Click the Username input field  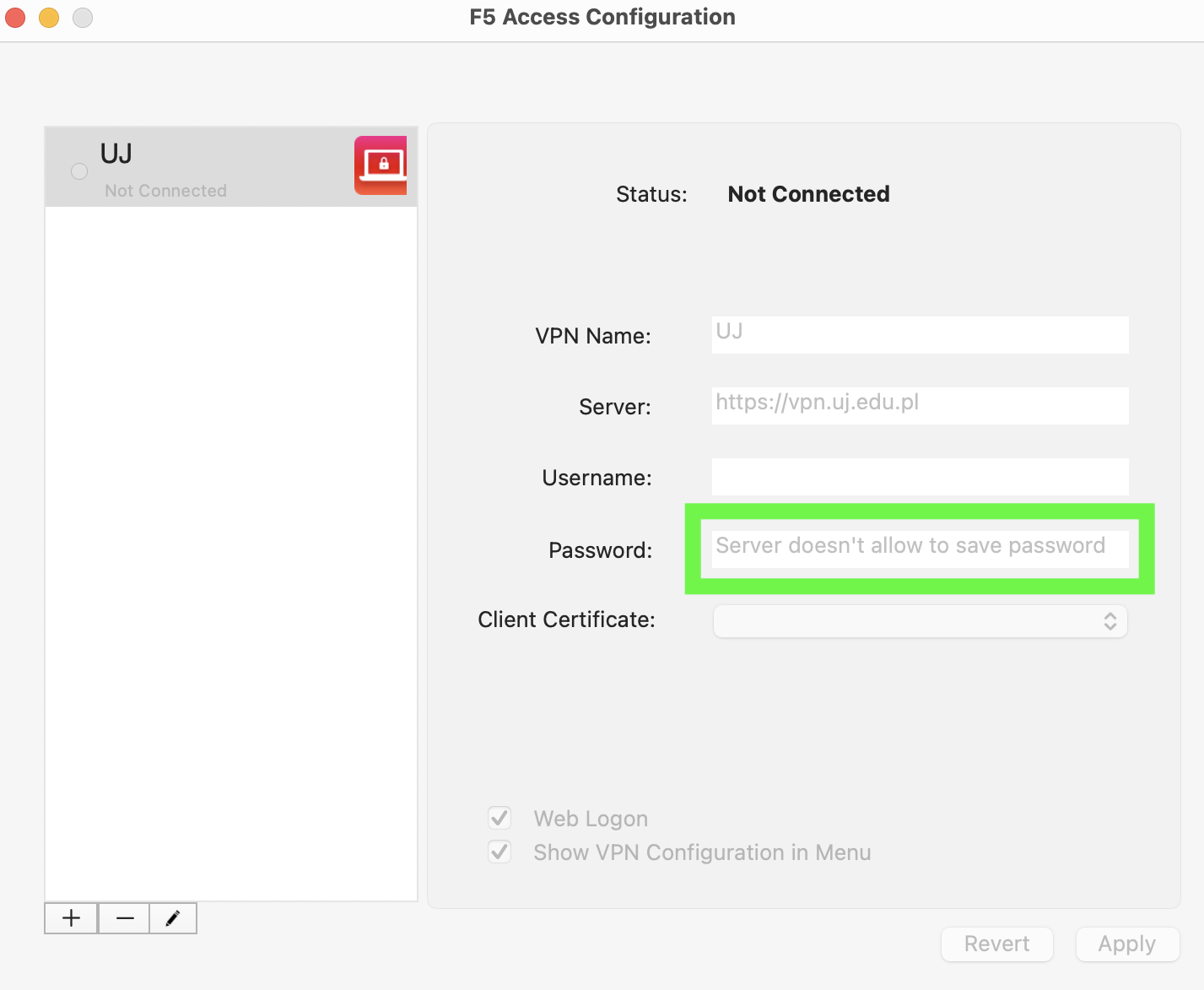point(921,477)
